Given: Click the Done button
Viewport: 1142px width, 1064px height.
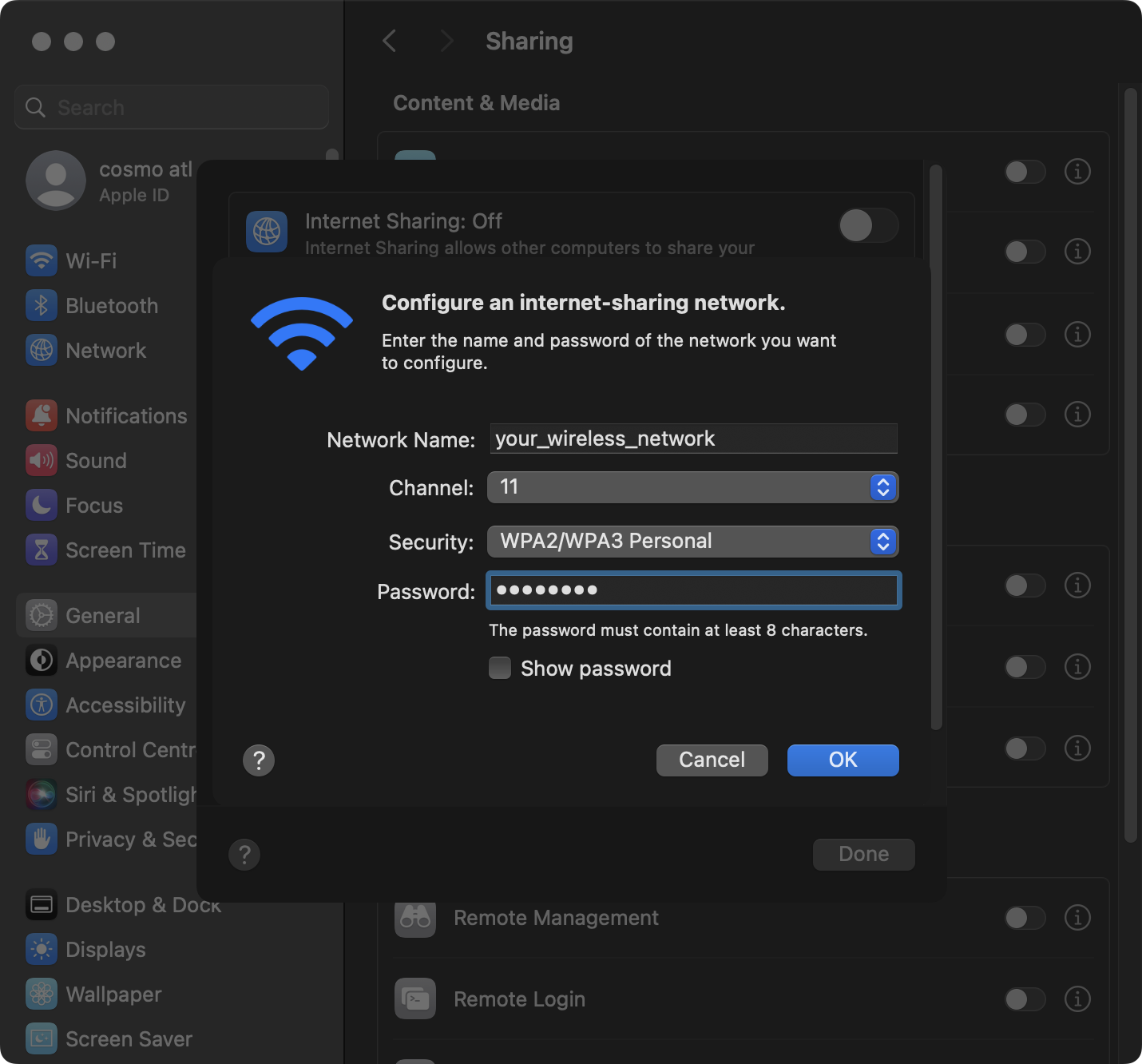Looking at the screenshot, I should [864, 855].
